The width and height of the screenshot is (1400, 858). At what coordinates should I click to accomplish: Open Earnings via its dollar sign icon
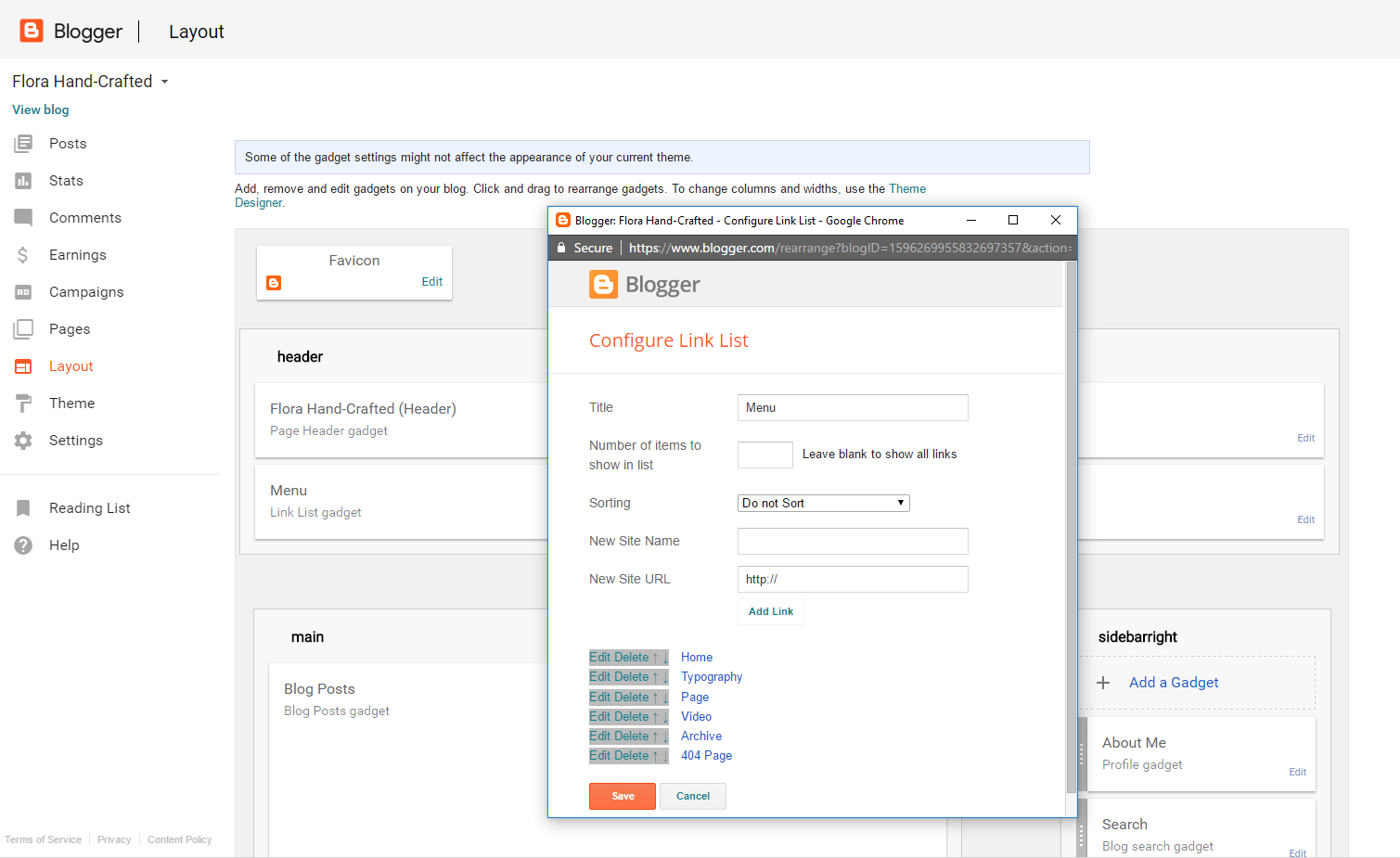[x=23, y=255]
